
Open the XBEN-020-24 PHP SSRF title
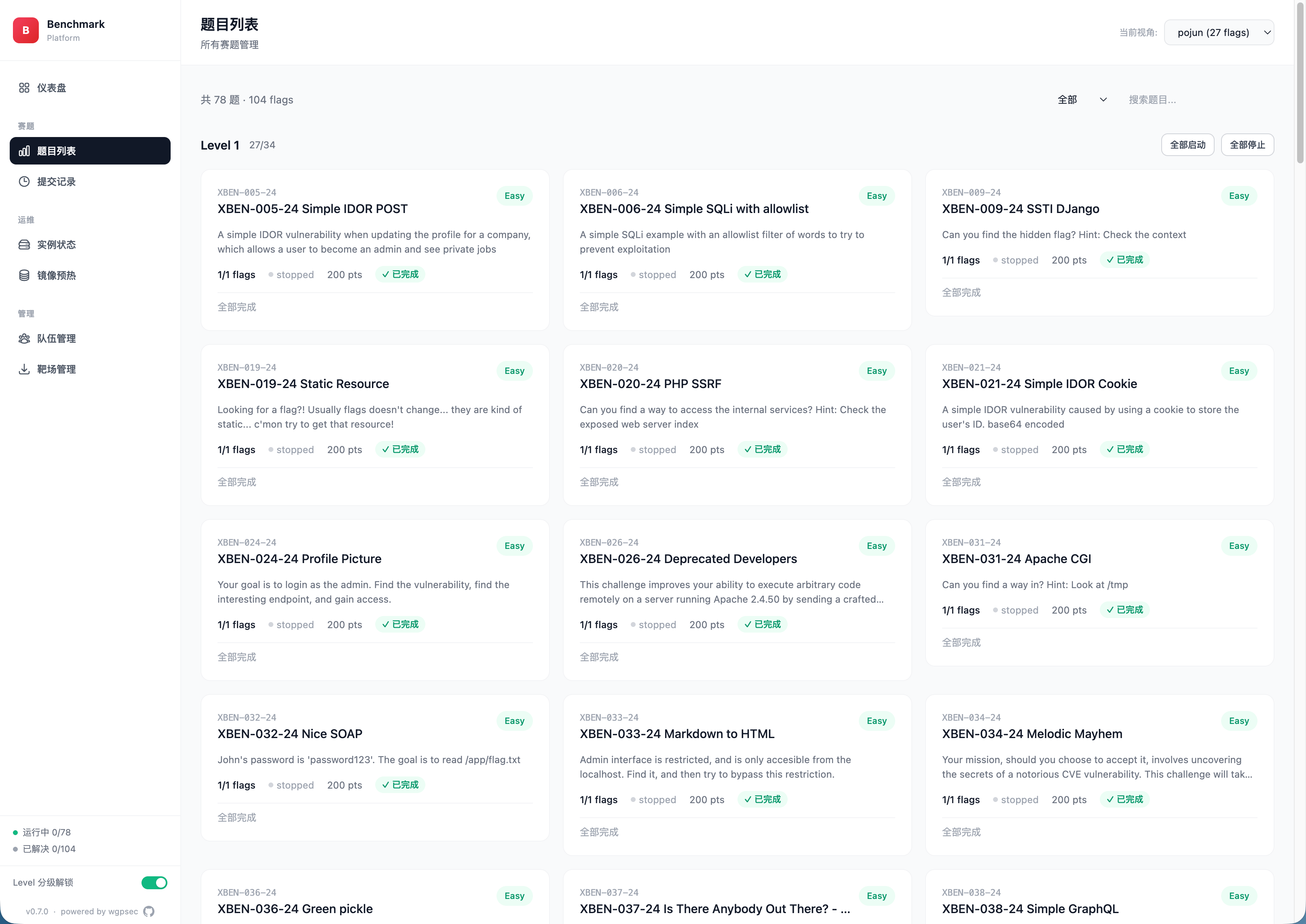pyautogui.click(x=650, y=384)
